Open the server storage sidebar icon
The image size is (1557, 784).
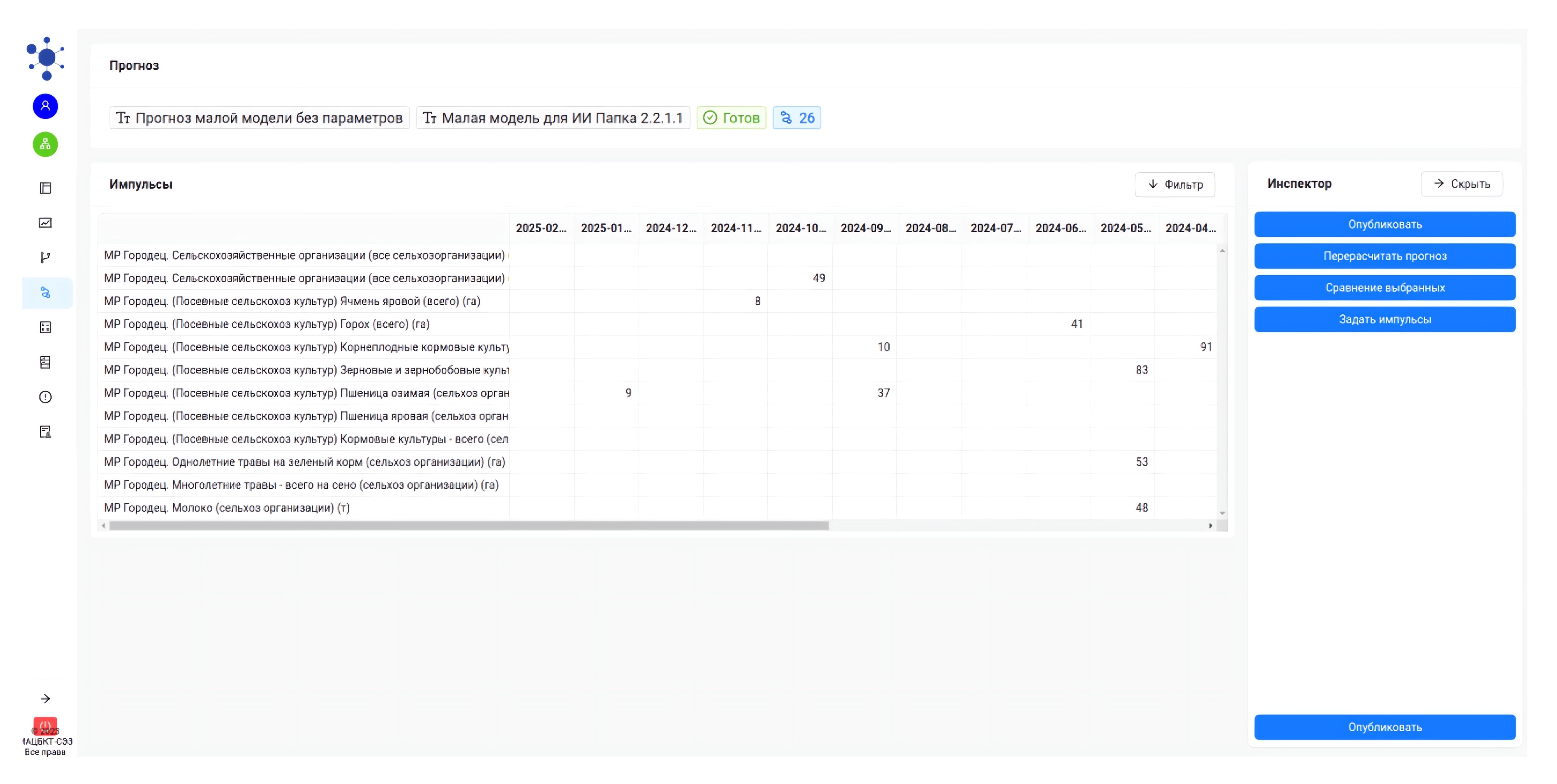[x=45, y=362]
